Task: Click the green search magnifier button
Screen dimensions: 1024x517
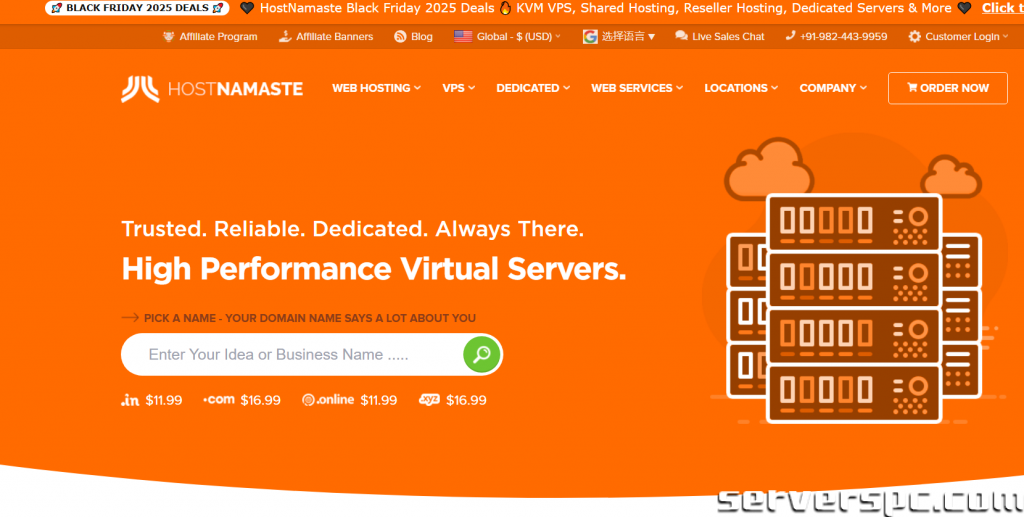Action: click(x=482, y=354)
